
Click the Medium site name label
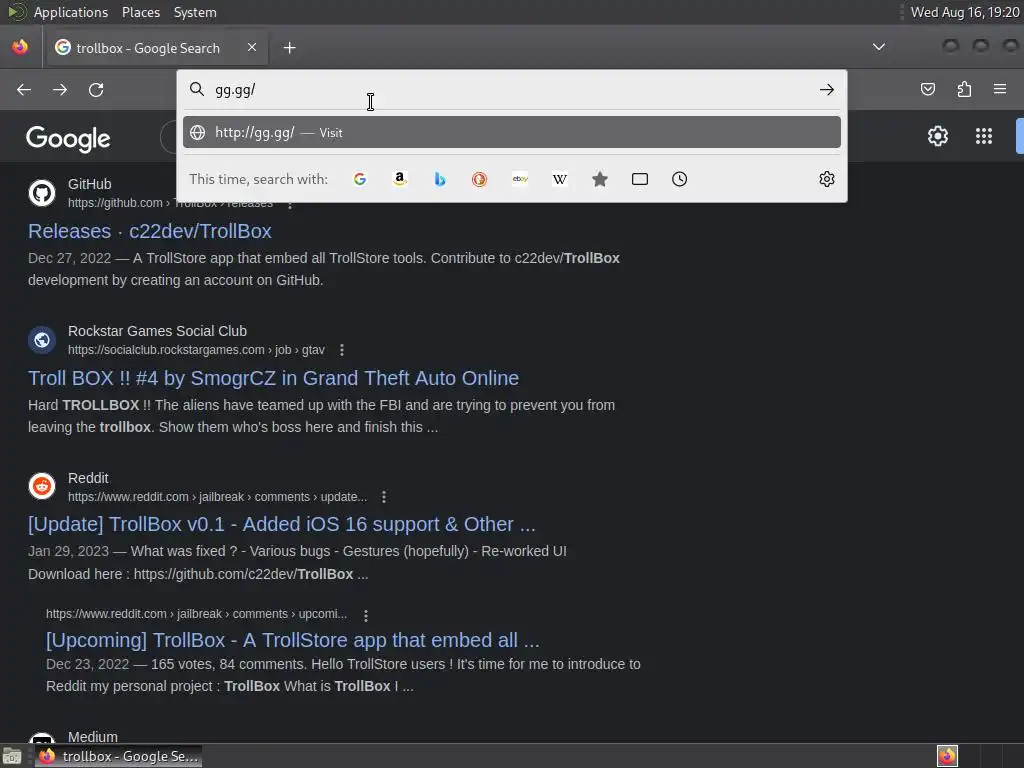tap(93, 737)
